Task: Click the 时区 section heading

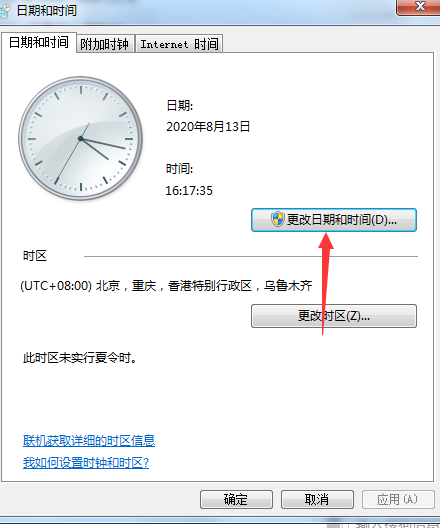Action: point(35,256)
